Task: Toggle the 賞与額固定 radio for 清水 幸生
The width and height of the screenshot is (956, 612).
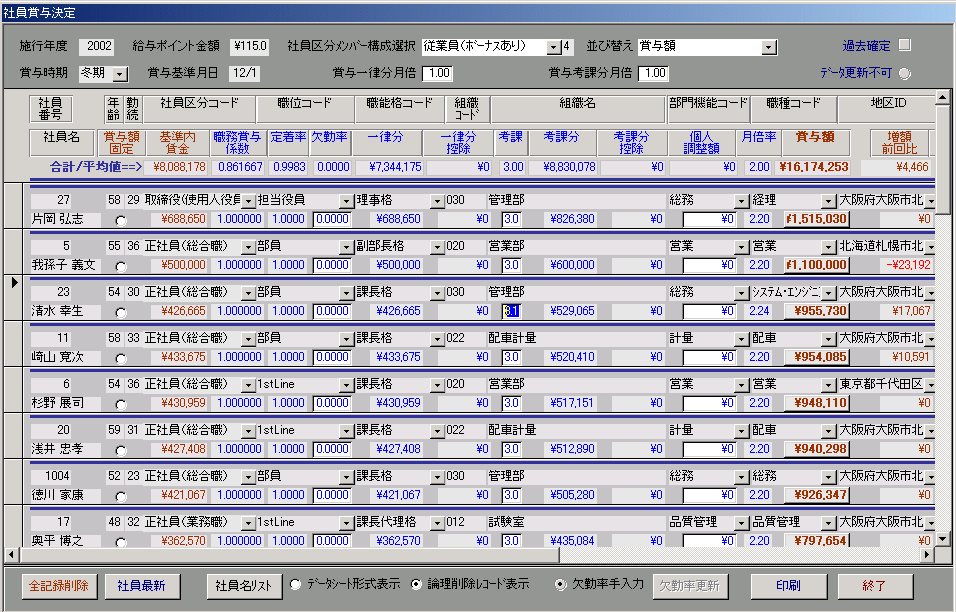Action: click(121, 313)
